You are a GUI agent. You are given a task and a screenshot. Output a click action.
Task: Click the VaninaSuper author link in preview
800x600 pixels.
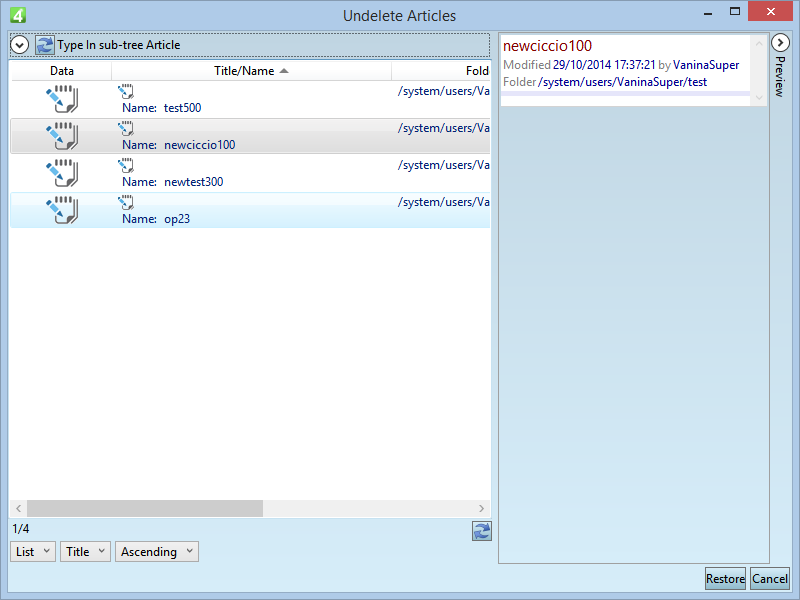point(706,65)
